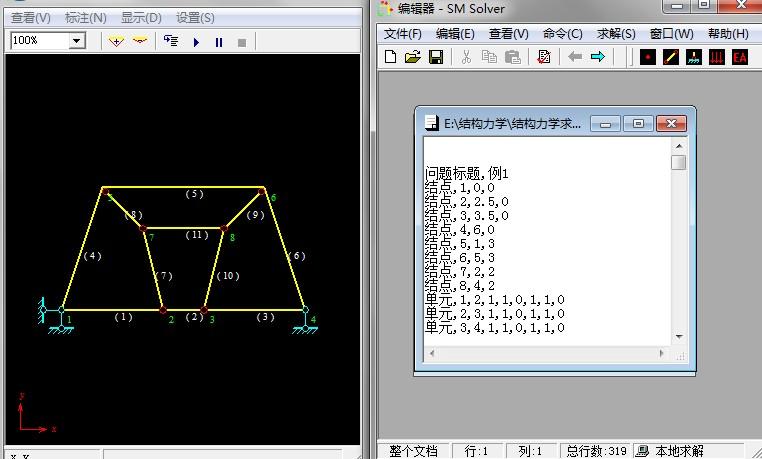This screenshot has width=762, height=459.
Task: Maximize the inner document window
Action: 638,124
